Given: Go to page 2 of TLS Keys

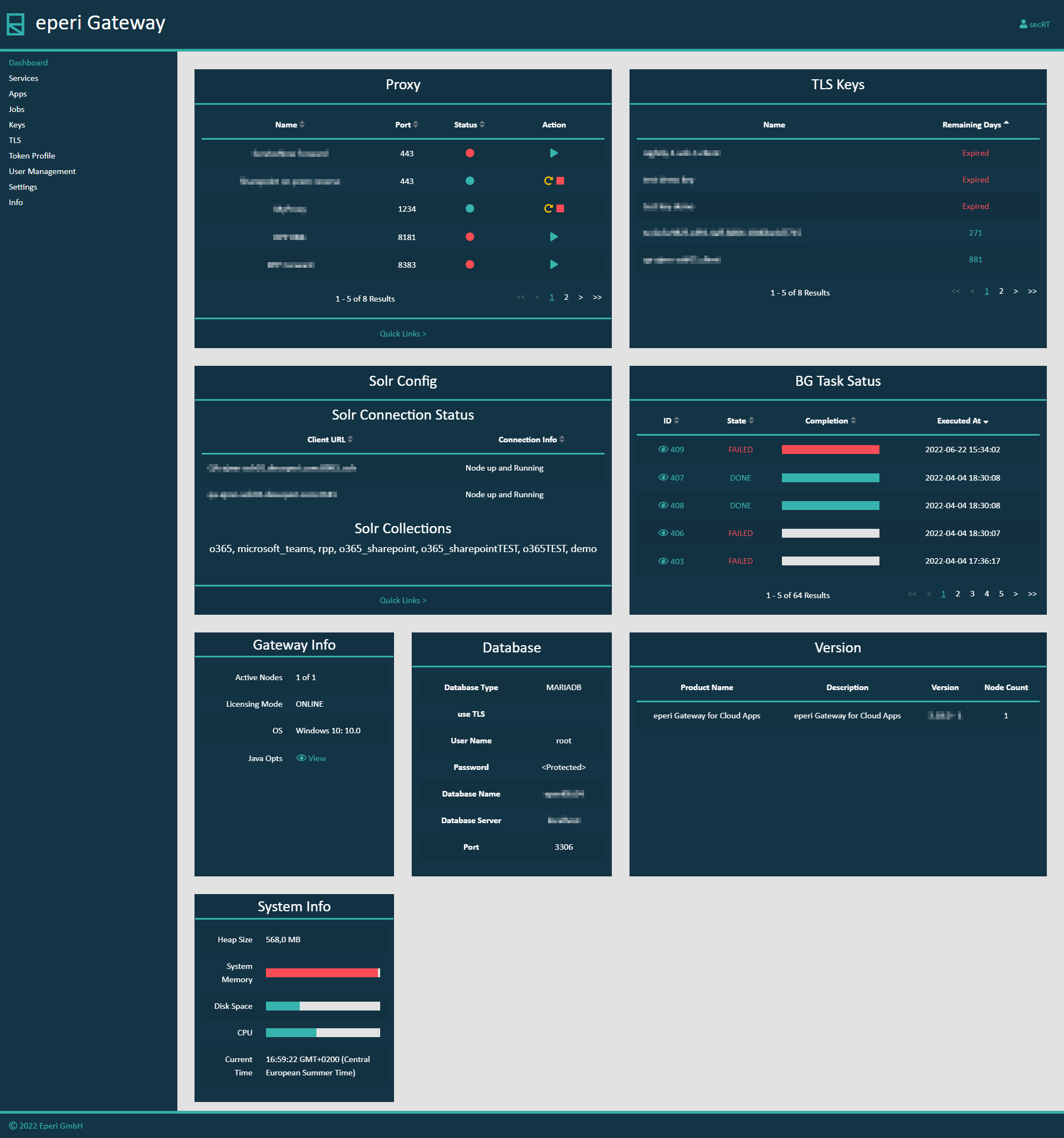Looking at the screenshot, I should (1001, 292).
